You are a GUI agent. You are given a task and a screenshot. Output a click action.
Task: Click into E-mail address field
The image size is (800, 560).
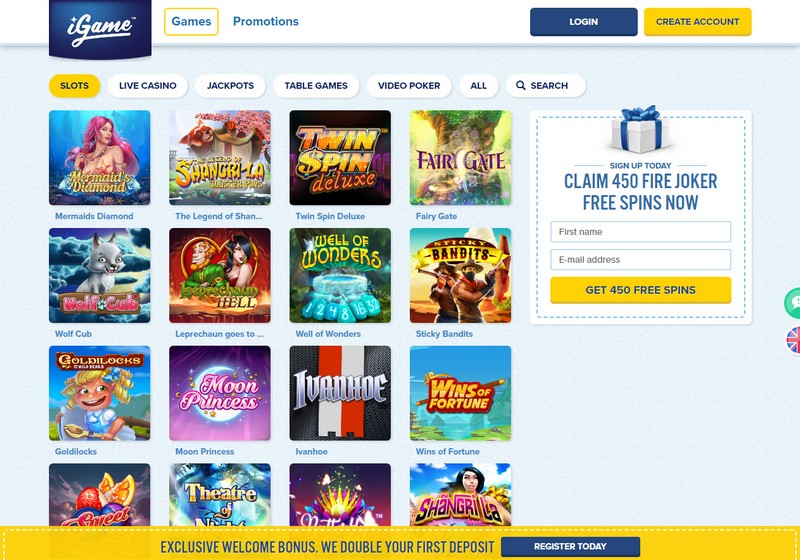click(x=640, y=260)
